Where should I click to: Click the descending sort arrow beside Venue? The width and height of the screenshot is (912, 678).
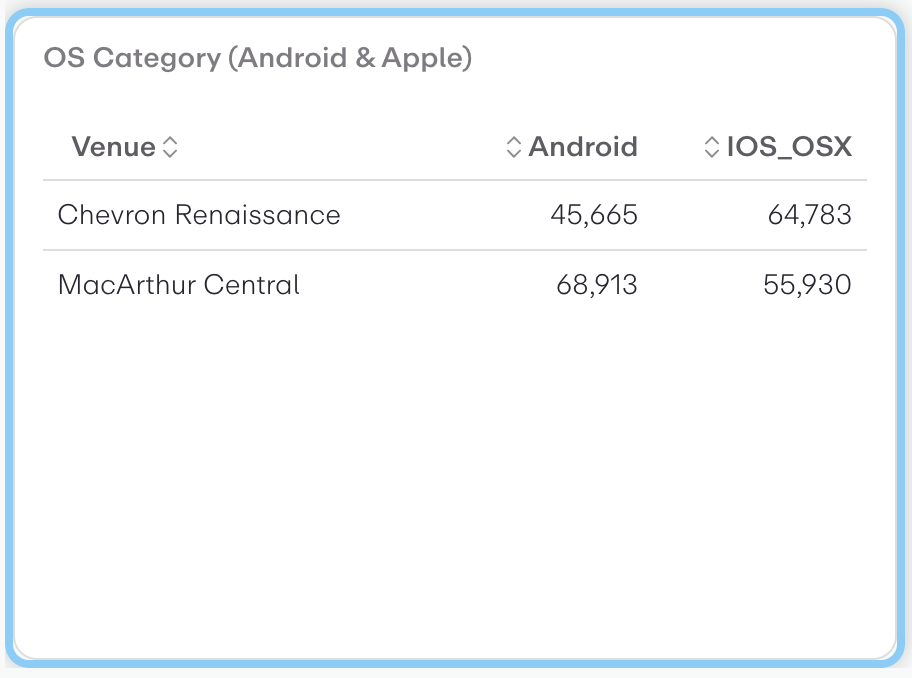pyautogui.click(x=171, y=152)
